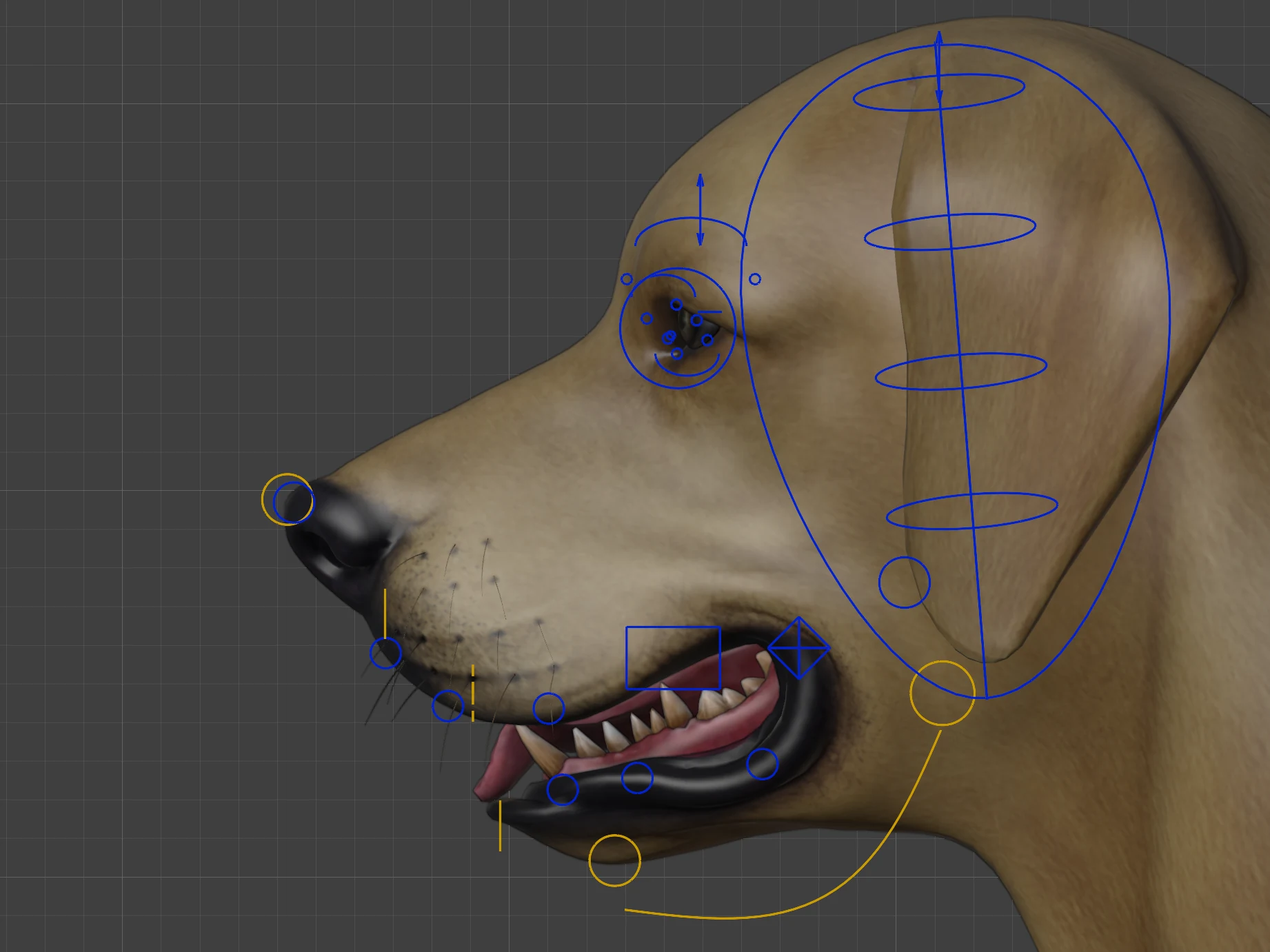The image size is (1270, 952).
Task: Select the second blue ear ring control
Action: click(949, 232)
